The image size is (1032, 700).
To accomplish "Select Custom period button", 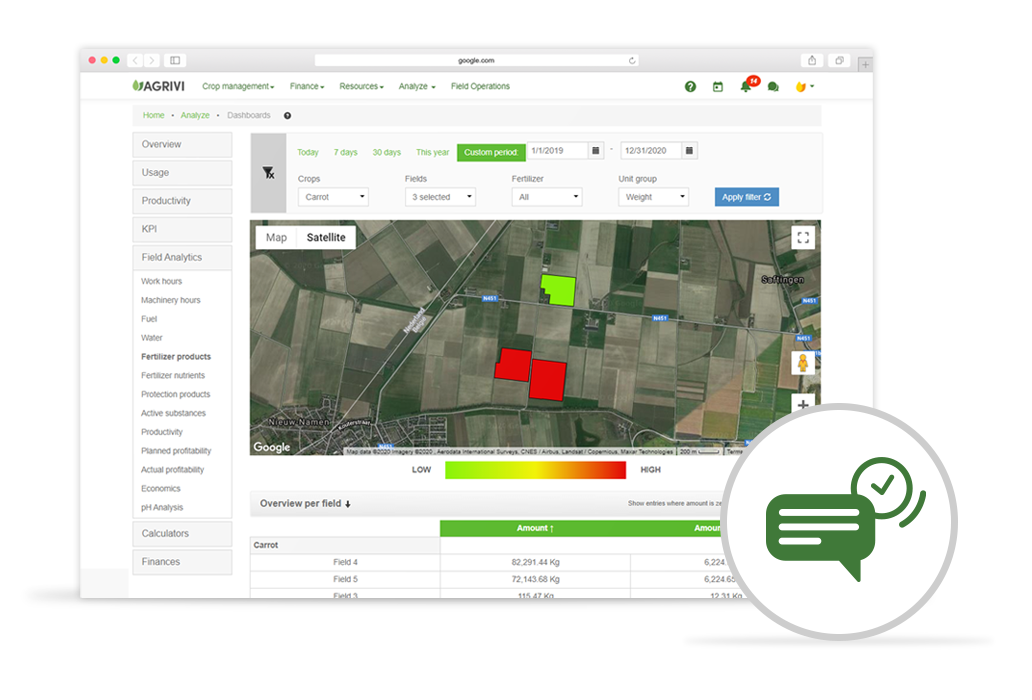I will [491, 152].
